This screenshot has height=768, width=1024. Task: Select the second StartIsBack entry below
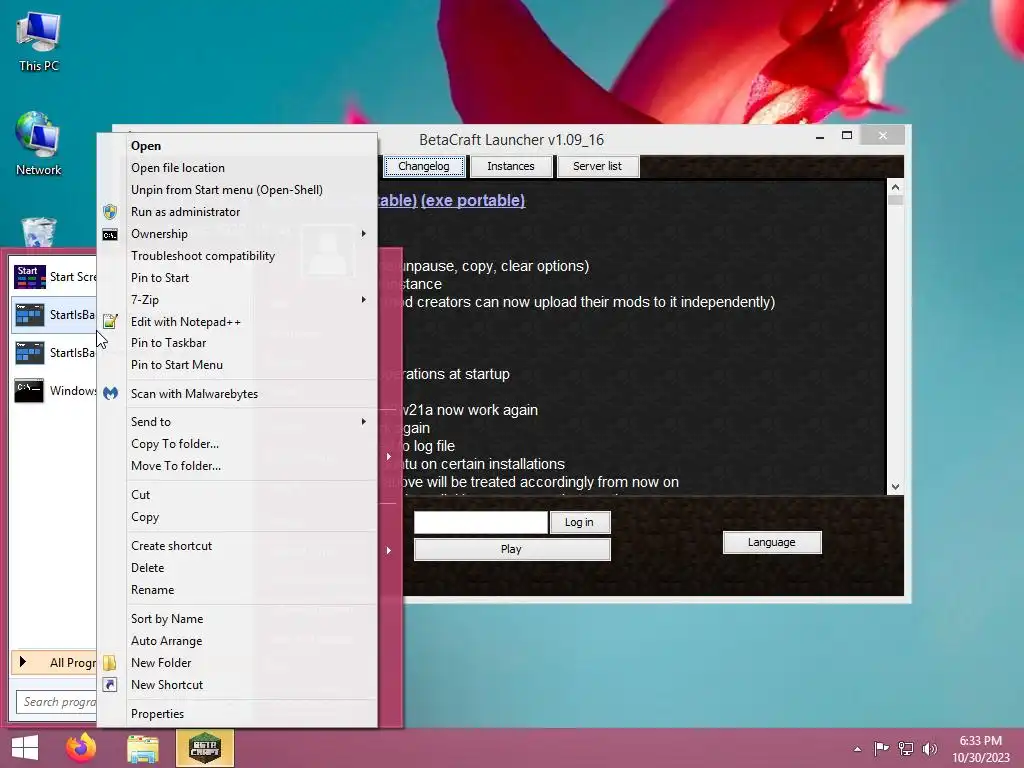[x=54, y=353]
